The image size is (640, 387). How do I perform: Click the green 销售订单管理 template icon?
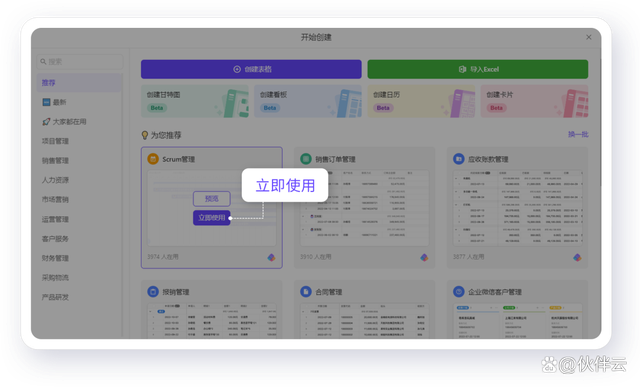coord(306,159)
